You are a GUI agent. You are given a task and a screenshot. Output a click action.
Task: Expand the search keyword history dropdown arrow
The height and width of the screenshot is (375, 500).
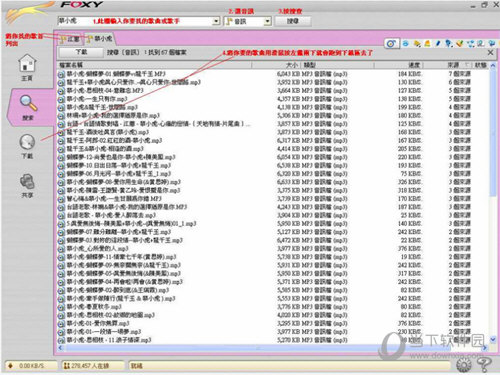click(x=216, y=21)
